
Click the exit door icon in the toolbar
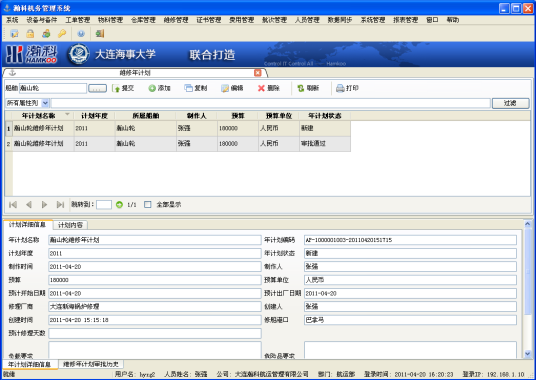[99, 33]
